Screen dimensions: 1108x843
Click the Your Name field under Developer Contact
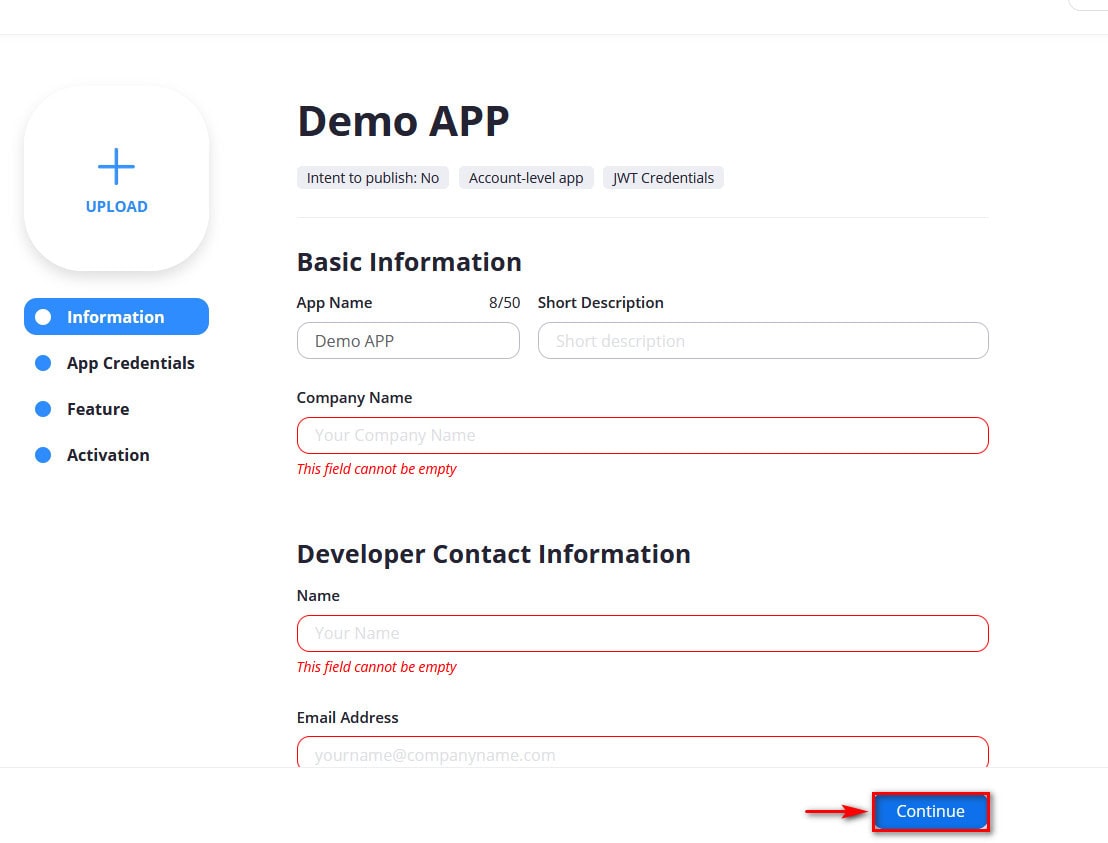pos(642,633)
